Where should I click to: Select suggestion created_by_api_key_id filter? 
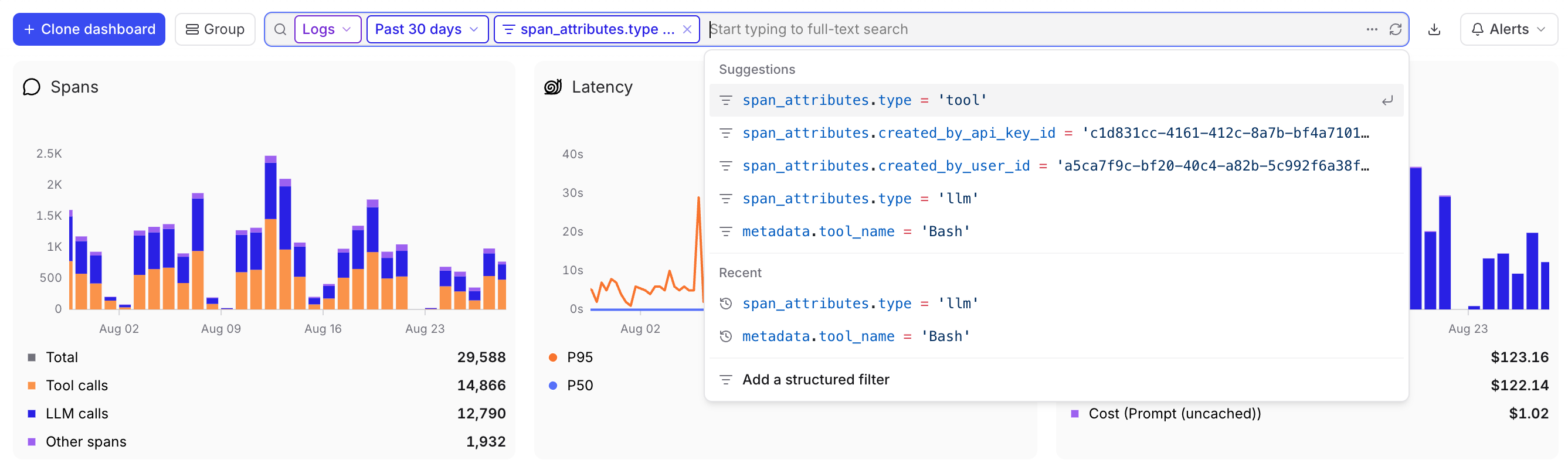pos(1056,133)
